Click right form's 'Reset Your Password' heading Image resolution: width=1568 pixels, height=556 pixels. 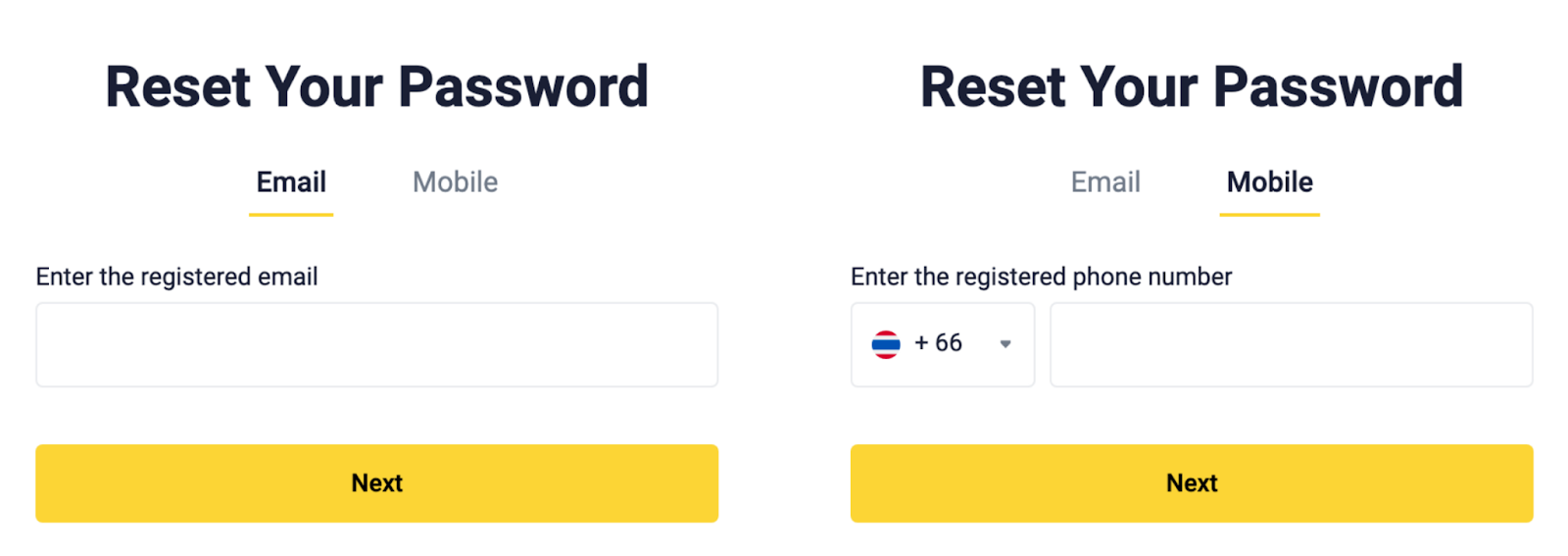1192,87
